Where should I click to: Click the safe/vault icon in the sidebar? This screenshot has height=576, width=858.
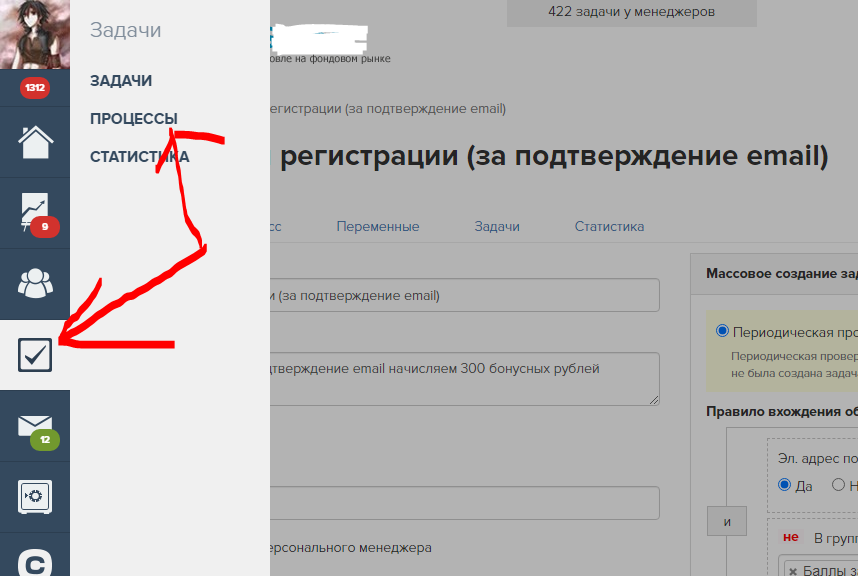tap(34, 497)
